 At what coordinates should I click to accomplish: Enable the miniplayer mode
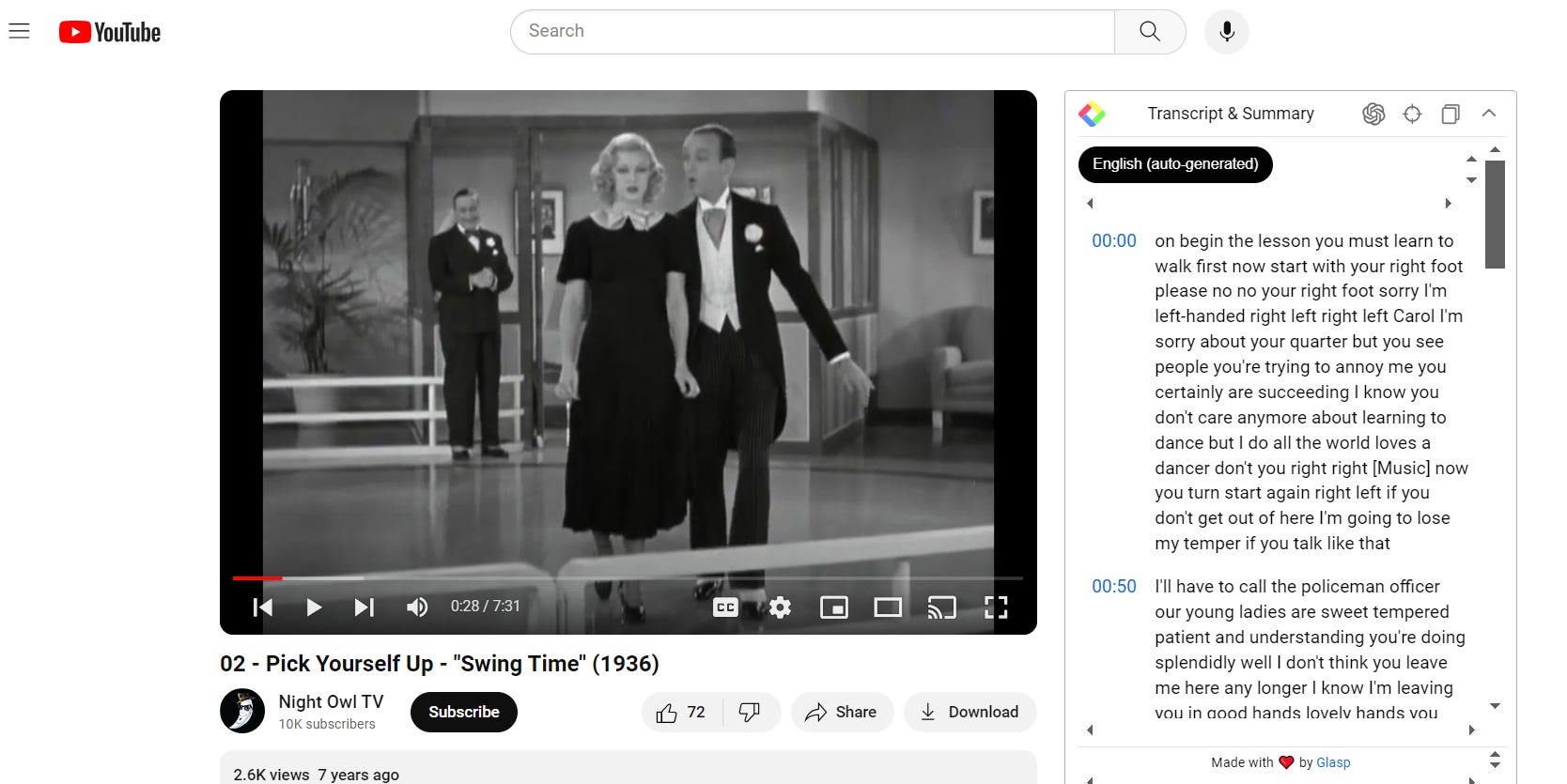834,607
